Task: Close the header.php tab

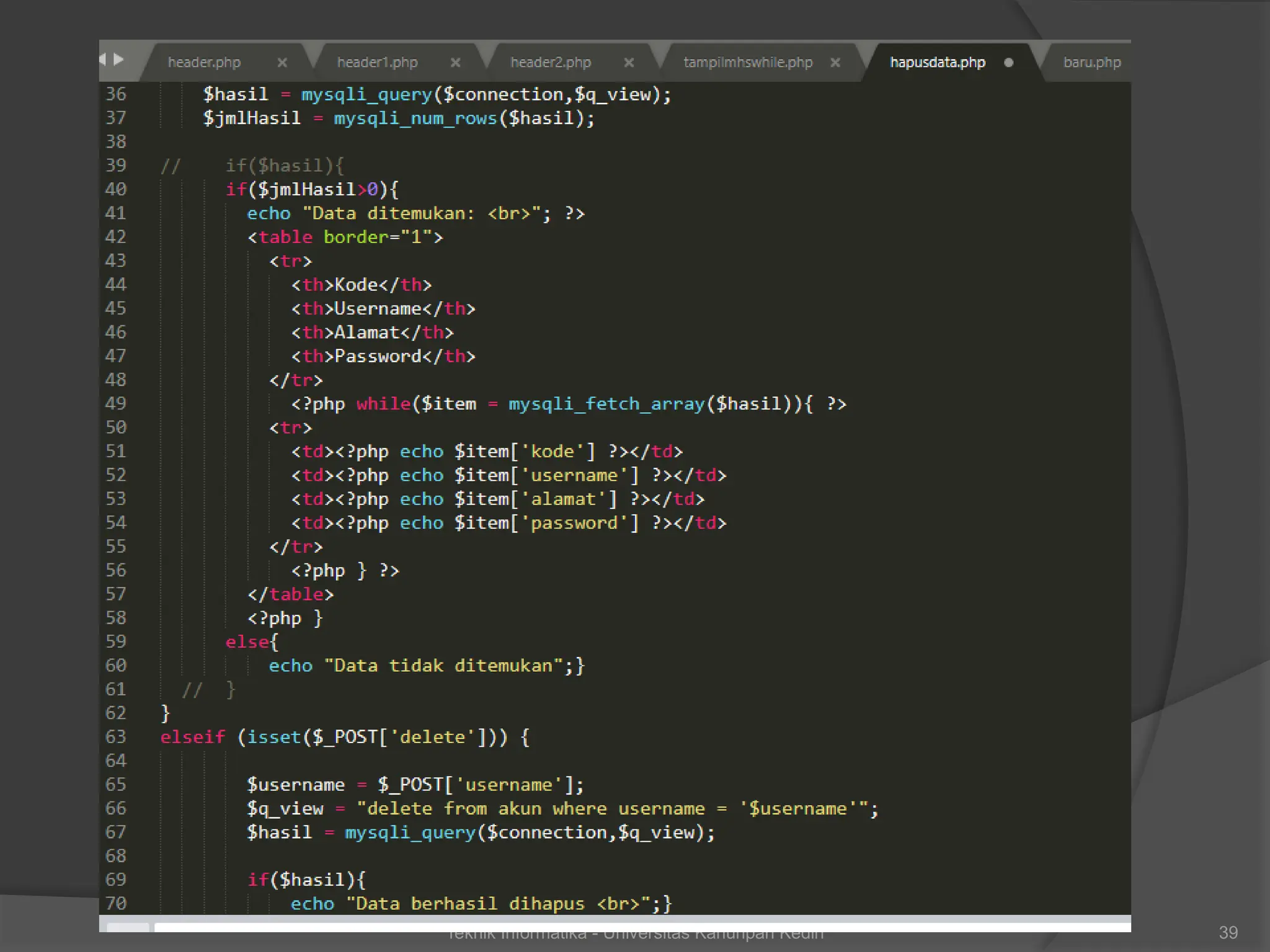Action: [282, 63]
